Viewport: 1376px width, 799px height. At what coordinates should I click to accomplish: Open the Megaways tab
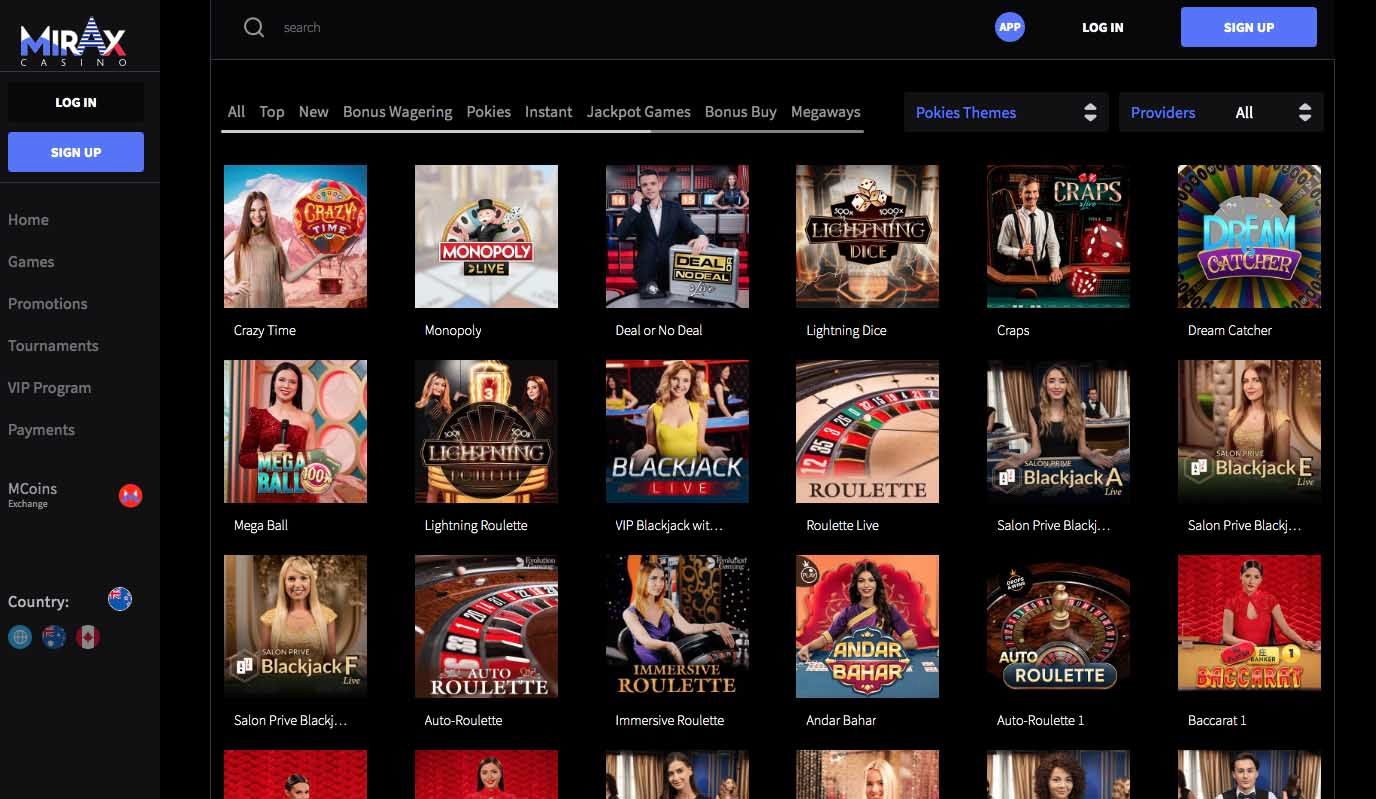pos(825,112)
